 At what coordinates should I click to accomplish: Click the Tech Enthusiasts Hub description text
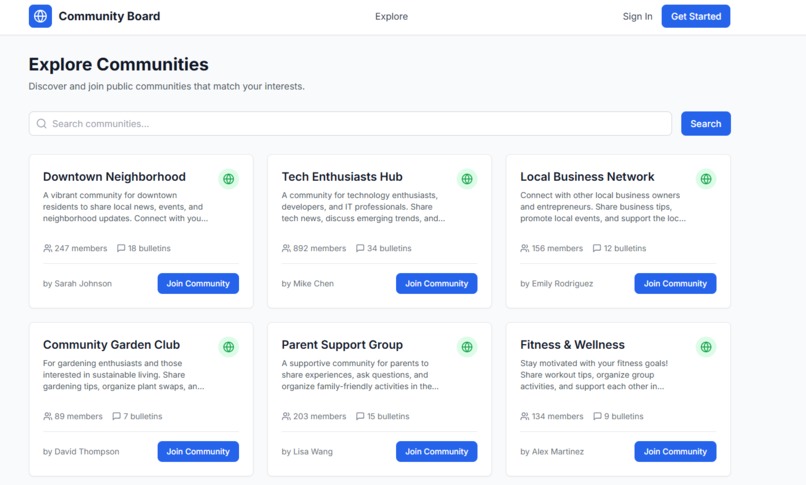(363, 207)
